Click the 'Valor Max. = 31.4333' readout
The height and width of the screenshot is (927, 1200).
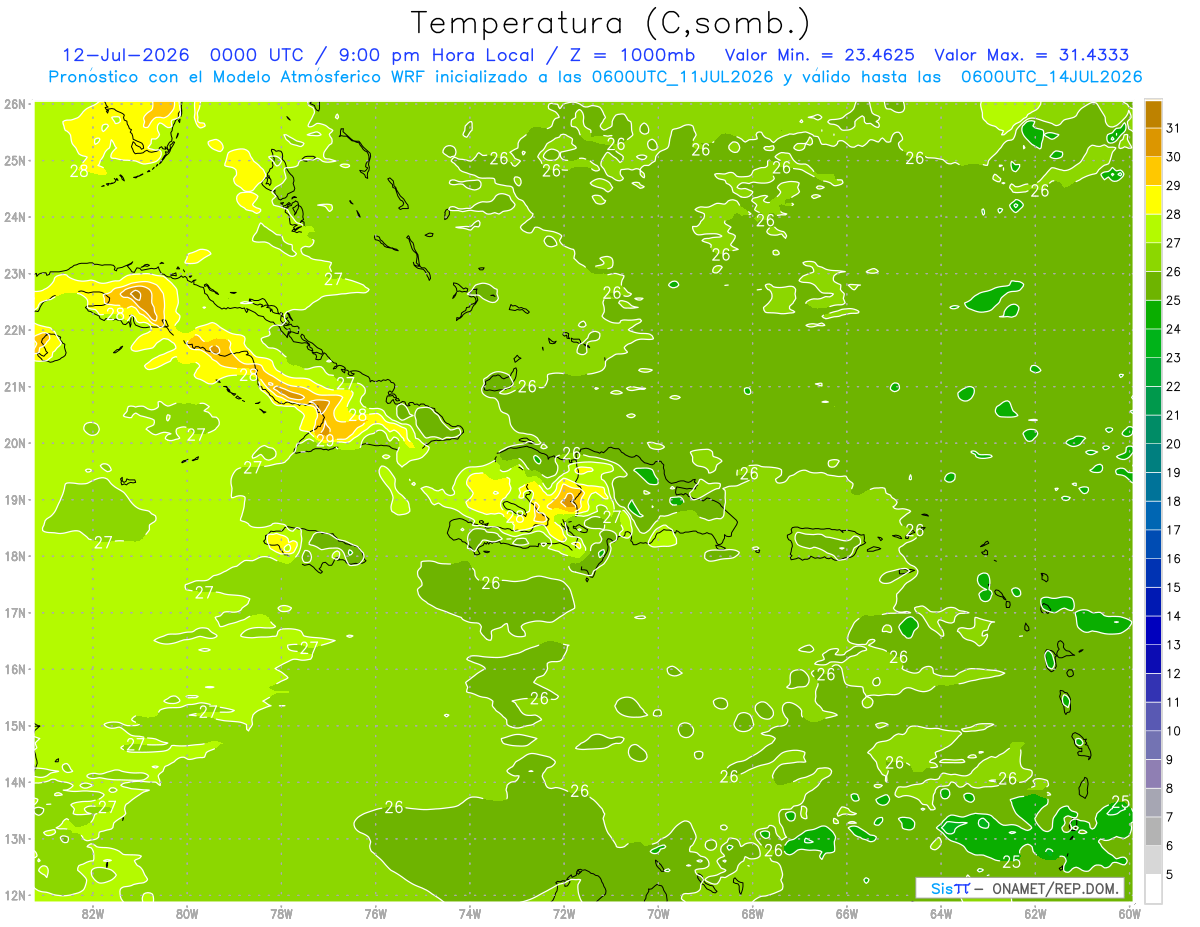(x=1032, y=55)
